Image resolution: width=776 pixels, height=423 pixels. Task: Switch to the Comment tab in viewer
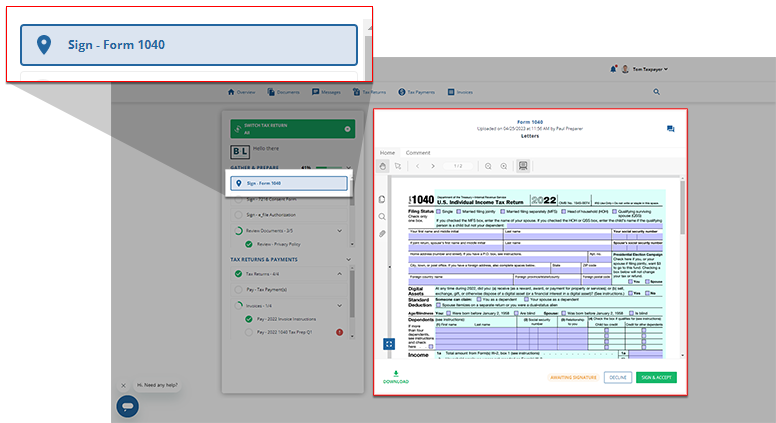pyautogui.click(x=418, y=153)
